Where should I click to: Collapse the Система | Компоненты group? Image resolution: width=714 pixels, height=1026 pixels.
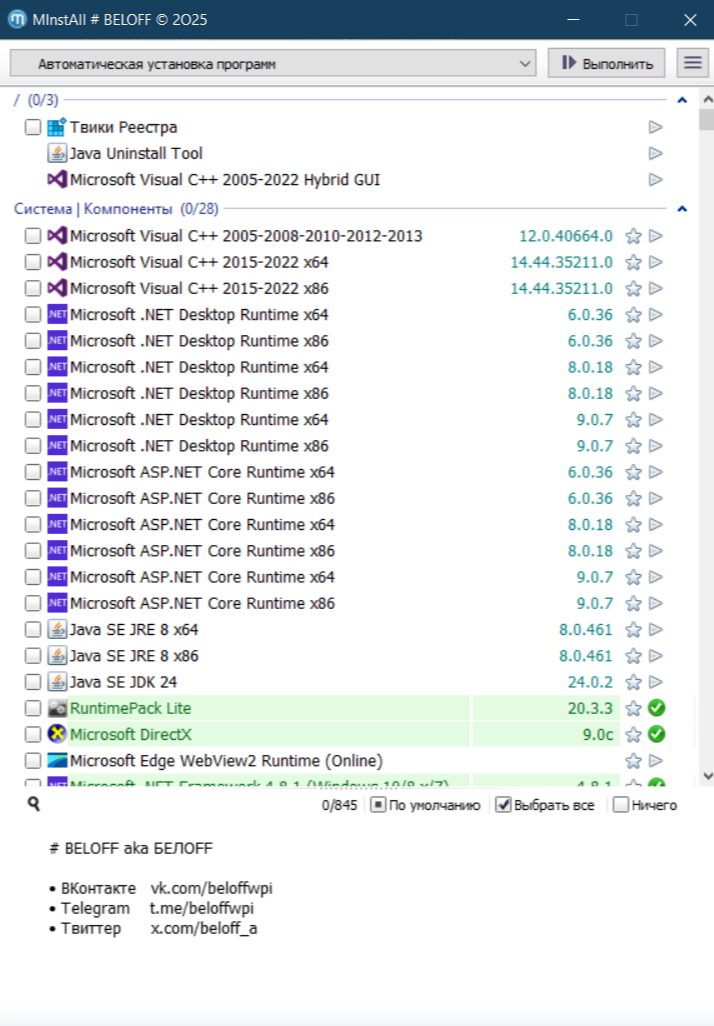pos(682,209)
